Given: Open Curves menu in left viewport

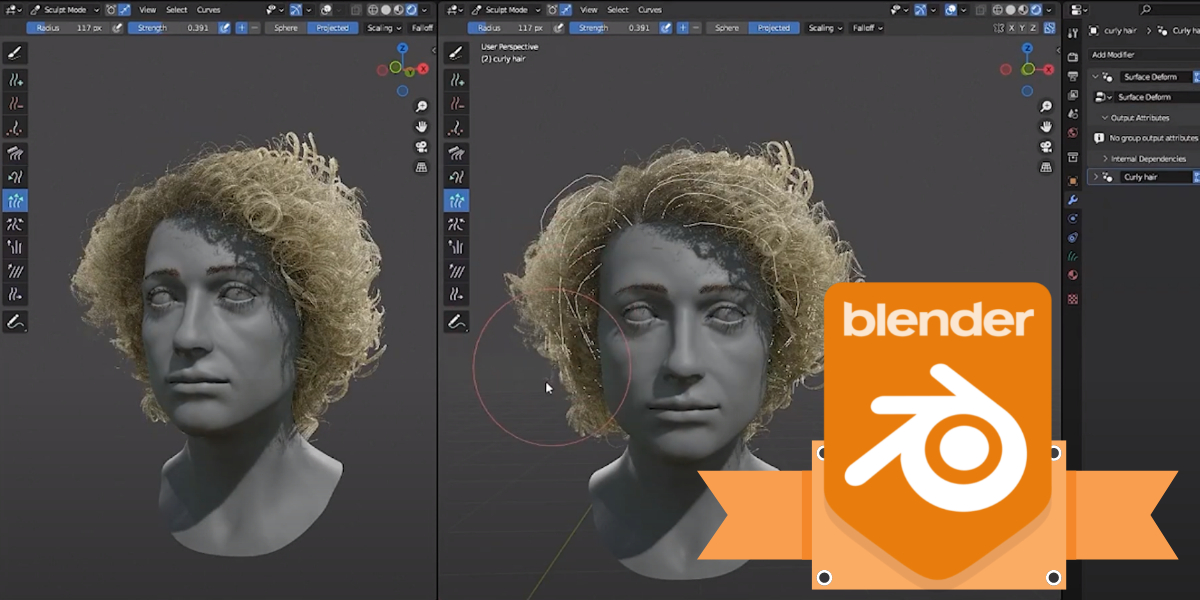Looking at the screenshot, I should click(x=208, y=10).
